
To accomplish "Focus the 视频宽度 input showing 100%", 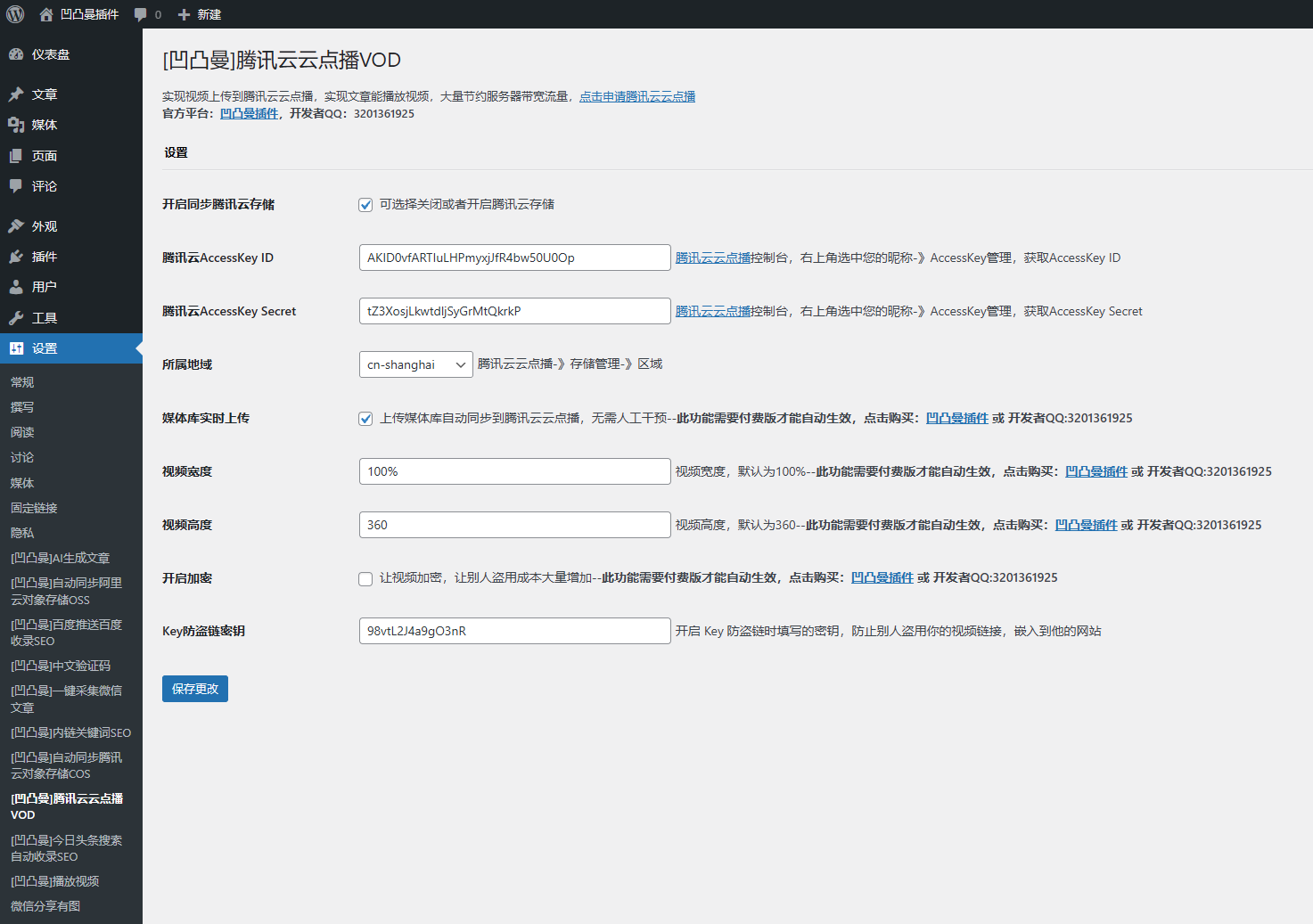I will coord(514,471).
